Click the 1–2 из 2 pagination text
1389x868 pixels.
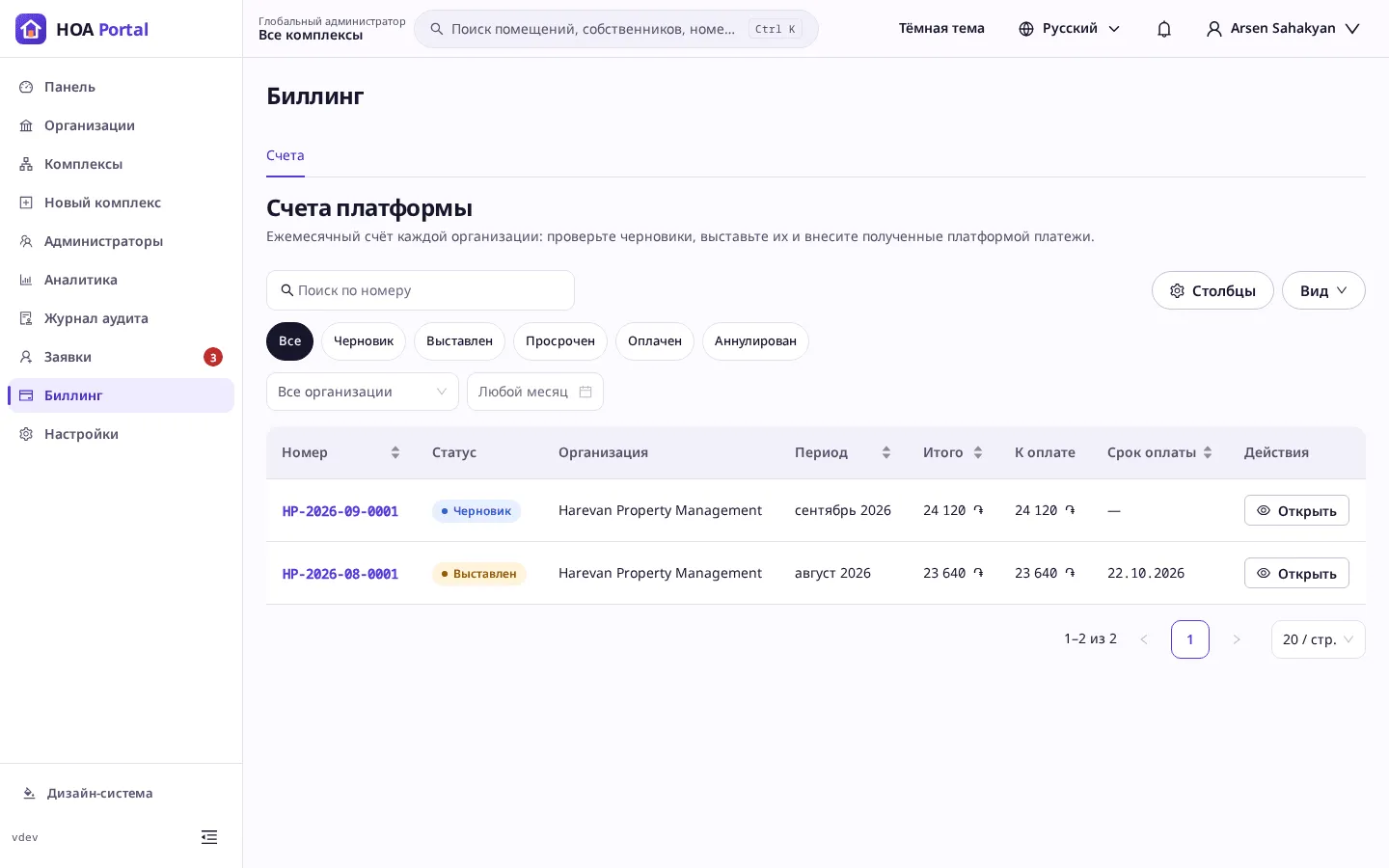click(1090, 638)
